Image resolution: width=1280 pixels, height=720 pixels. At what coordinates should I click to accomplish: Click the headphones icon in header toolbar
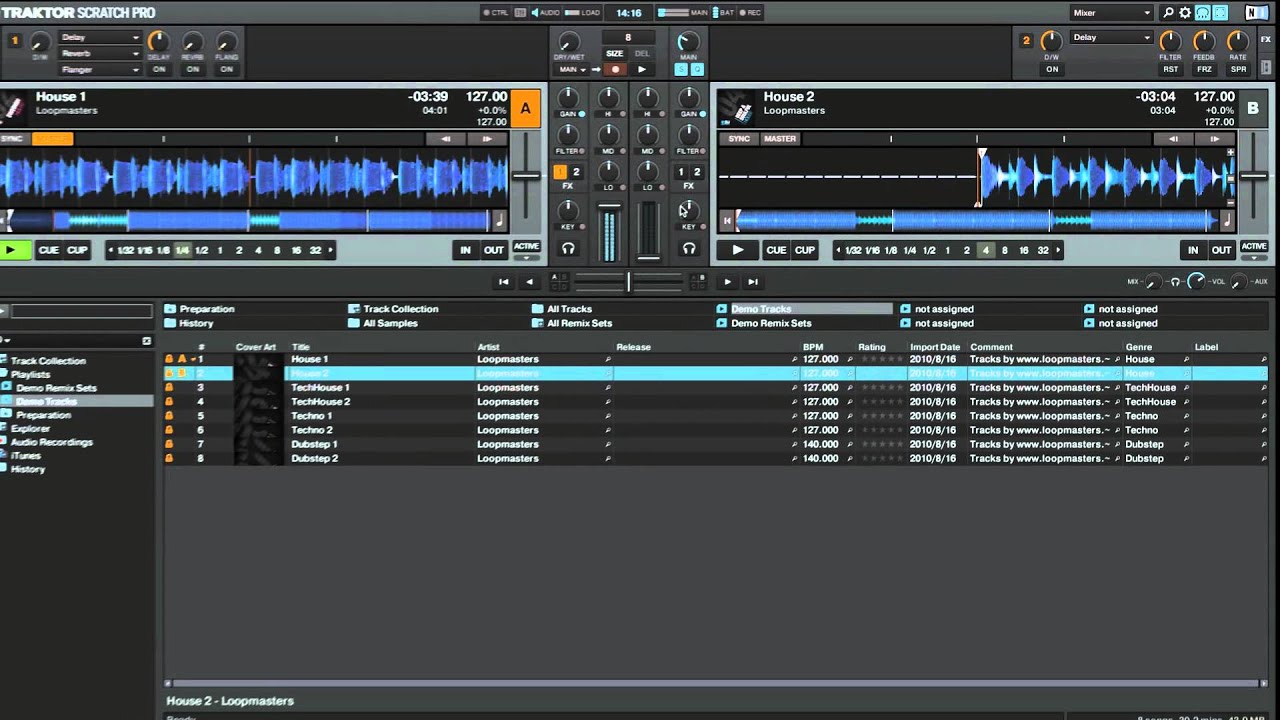[1203, 13]
